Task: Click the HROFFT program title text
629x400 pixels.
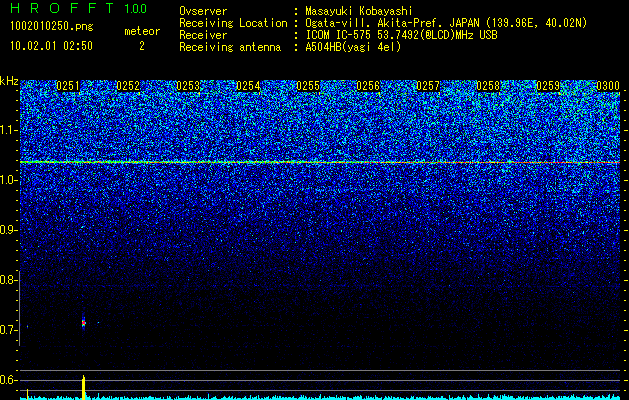Action: [x=62, y=8]
